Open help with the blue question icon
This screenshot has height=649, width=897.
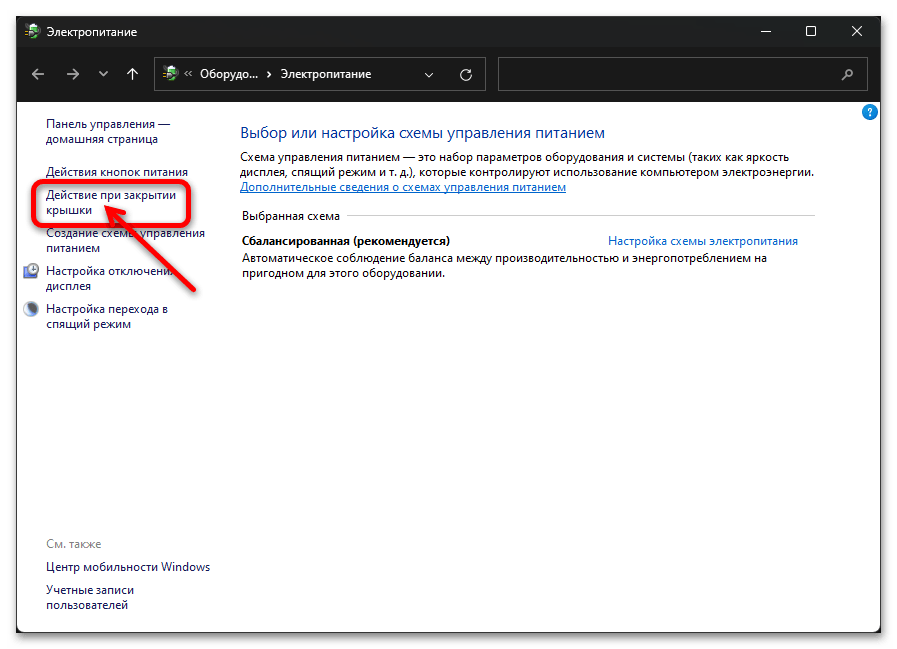pos(869,112)
